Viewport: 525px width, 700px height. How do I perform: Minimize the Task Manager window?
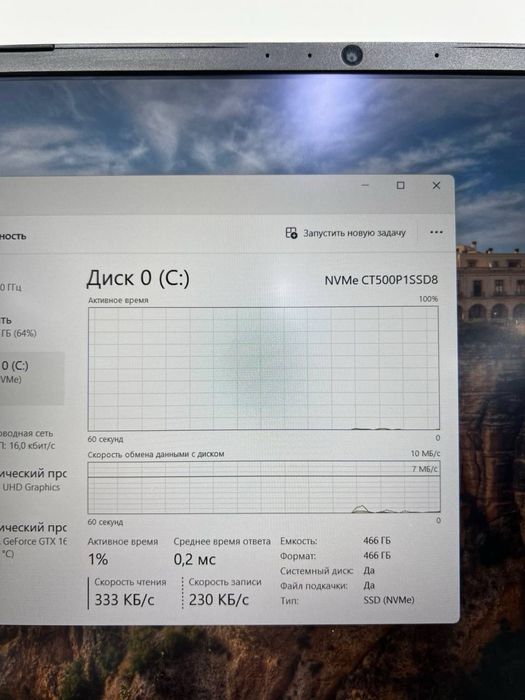click(365, 185)
